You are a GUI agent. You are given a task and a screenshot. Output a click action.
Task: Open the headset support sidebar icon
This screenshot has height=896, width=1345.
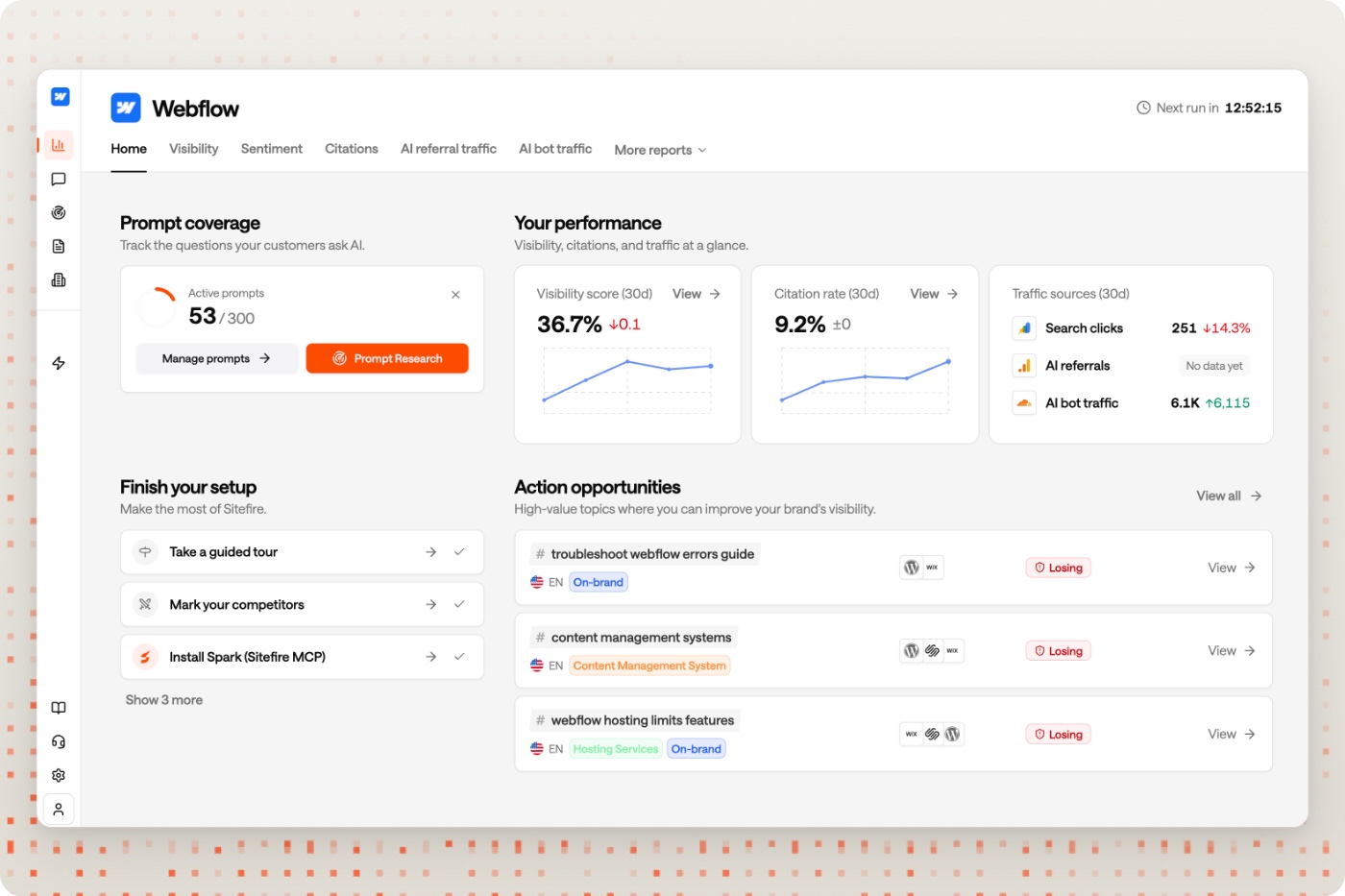[x=59, y=741]
